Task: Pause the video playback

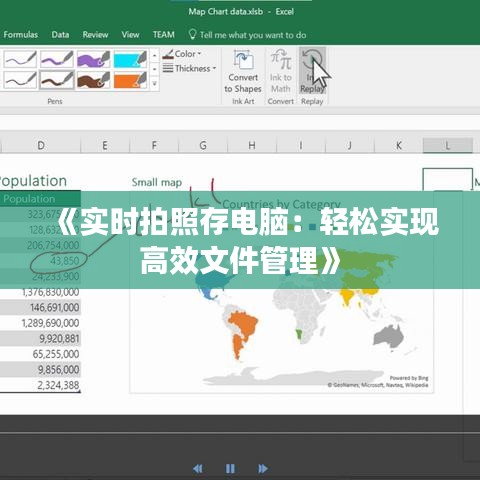Action: tap(230, 469)
